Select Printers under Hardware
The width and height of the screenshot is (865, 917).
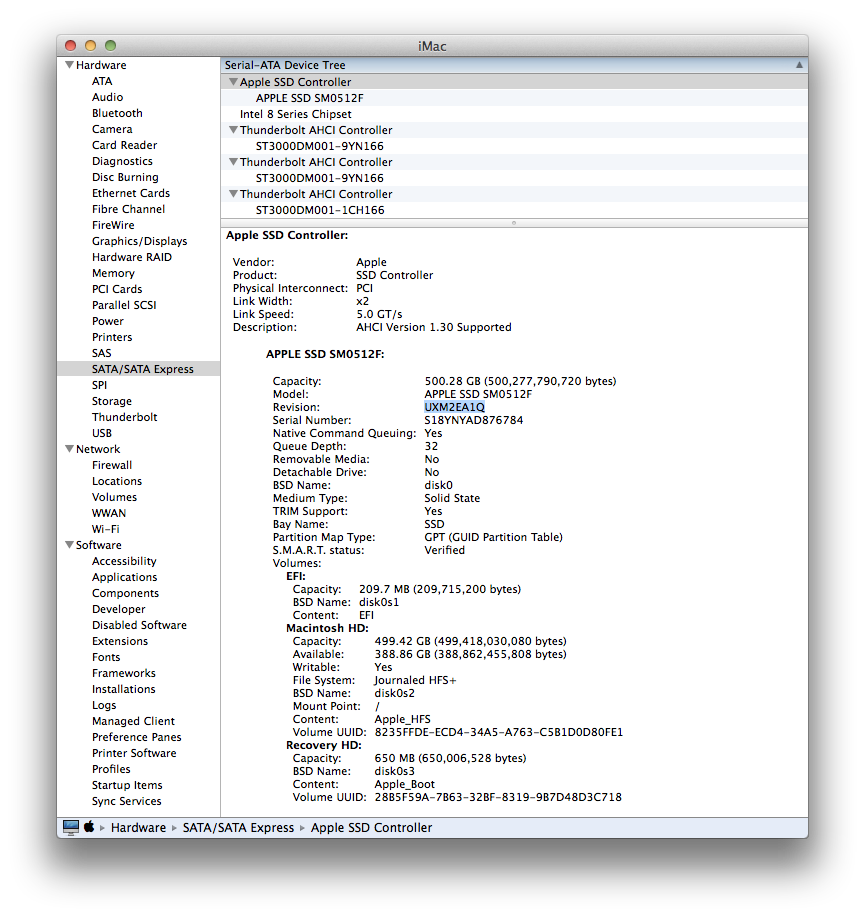(112, 337)
